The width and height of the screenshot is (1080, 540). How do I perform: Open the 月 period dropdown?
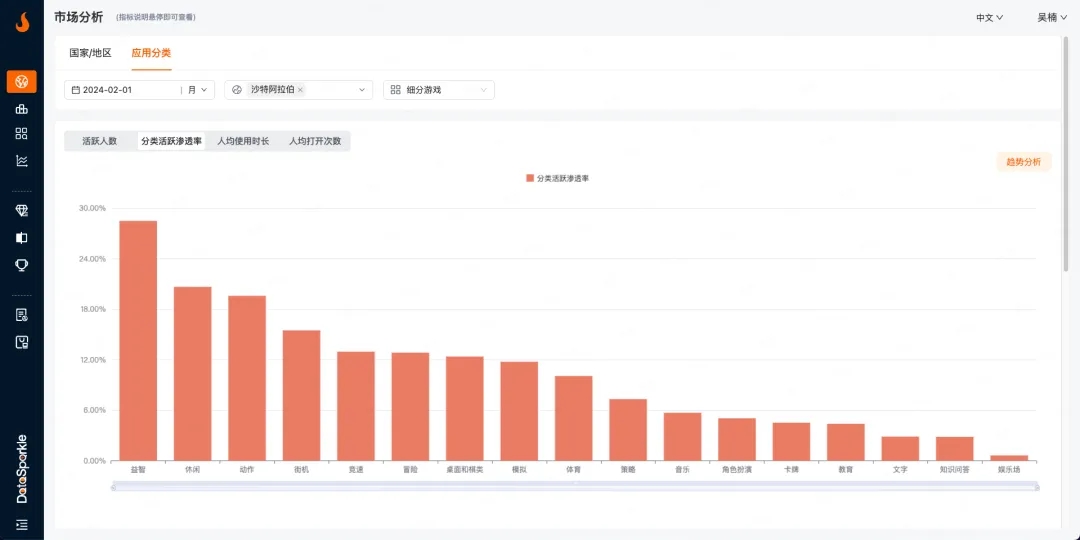199,90
